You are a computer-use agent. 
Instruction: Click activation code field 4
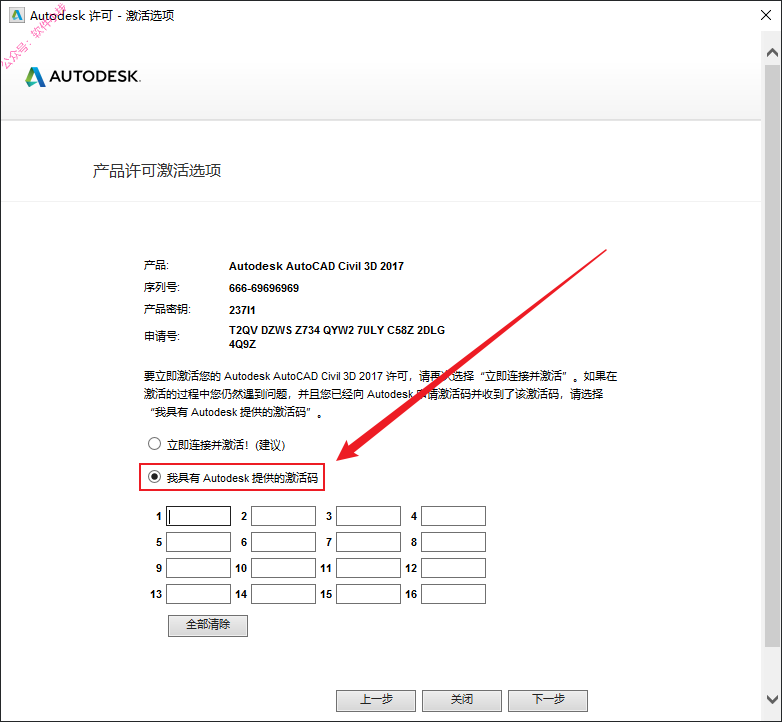pos(453,516)
